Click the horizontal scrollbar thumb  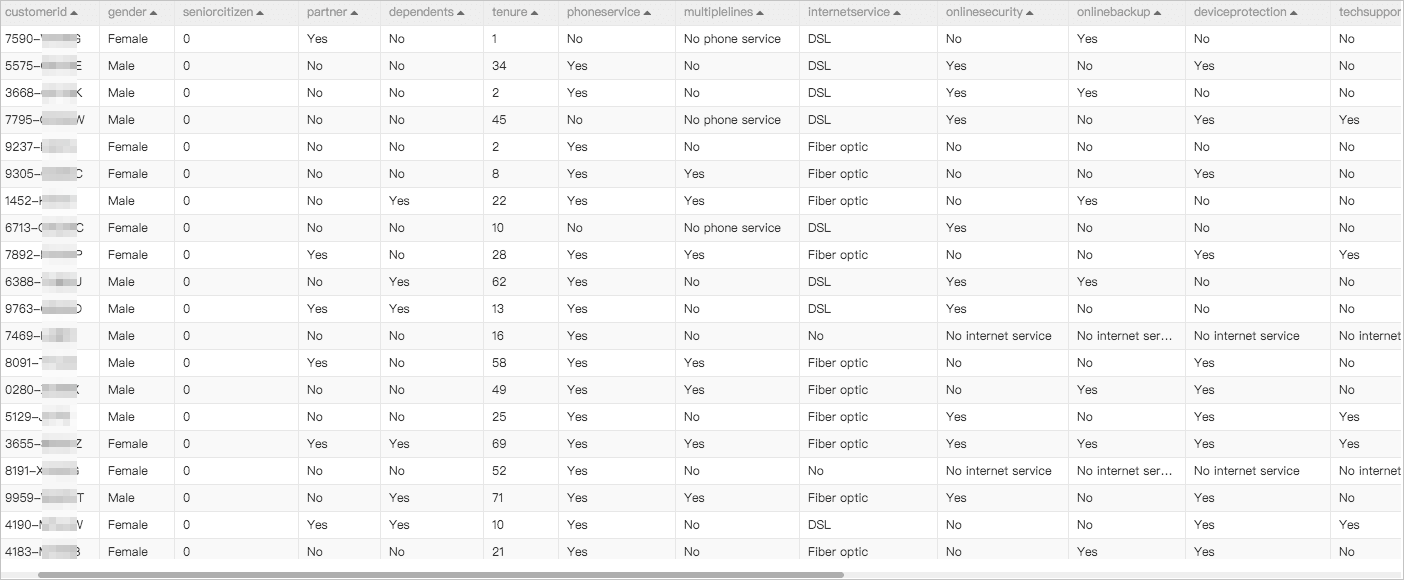[441, 575]
